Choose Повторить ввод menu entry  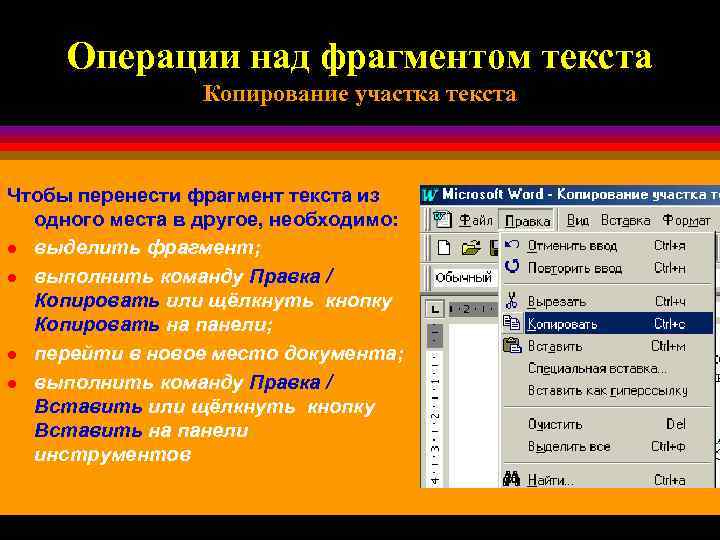[x=608, y=268]
